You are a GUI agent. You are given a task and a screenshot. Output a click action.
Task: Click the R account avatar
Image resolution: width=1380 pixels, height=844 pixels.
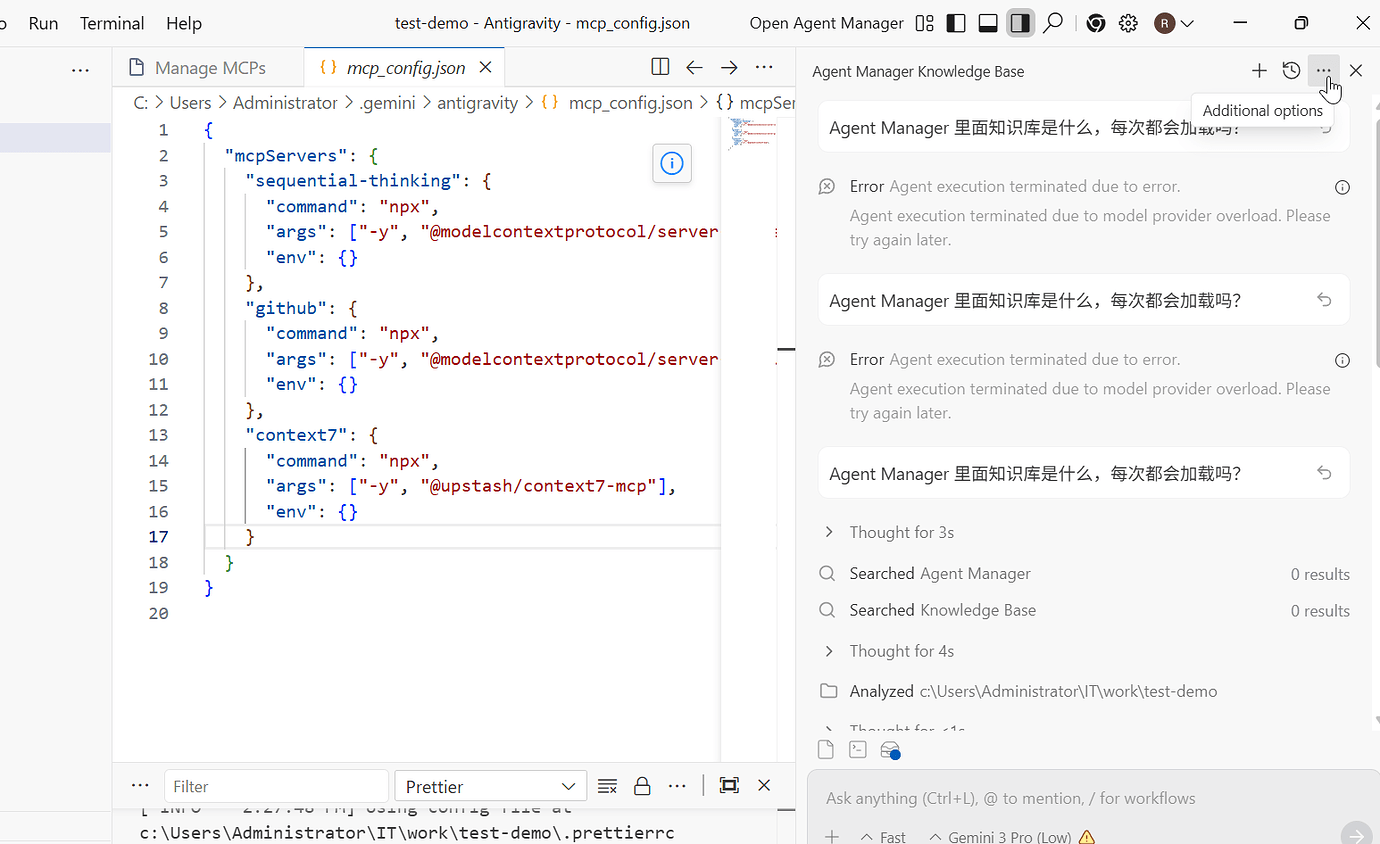[1164, 23]
